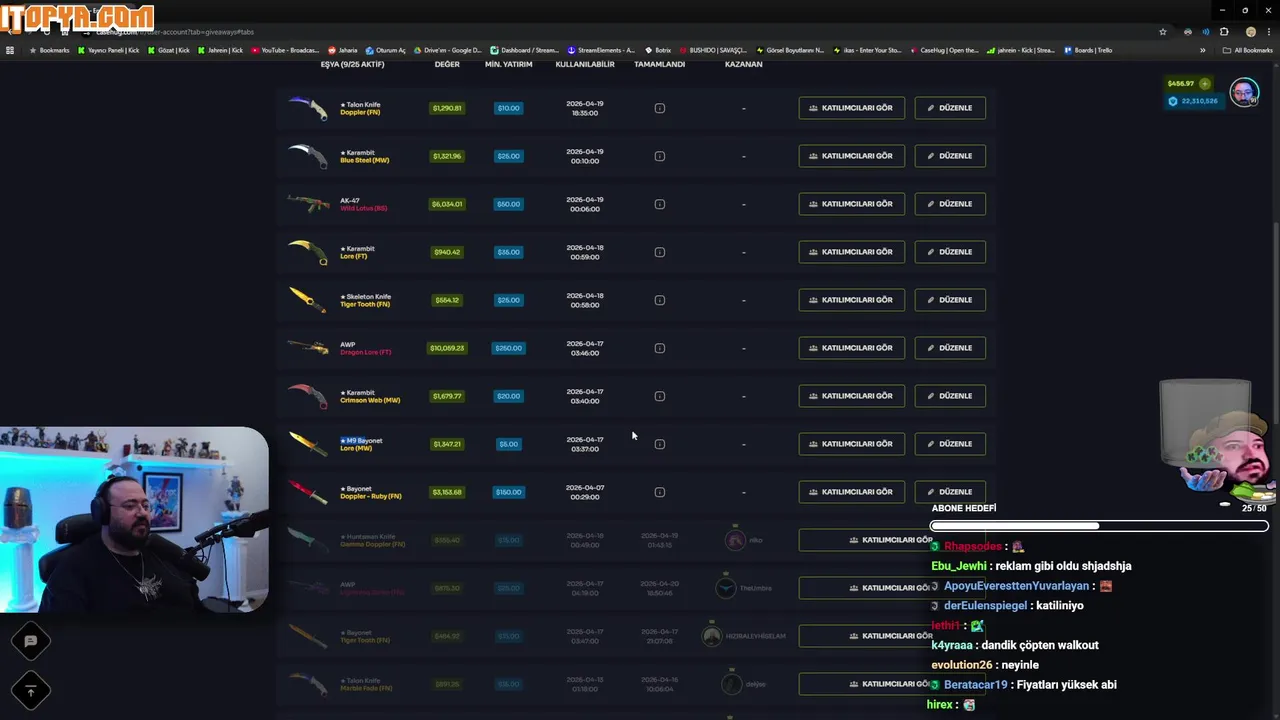The width and height of the screenshot is (1280, 720).
Task: Click the $250.00 minimum deposit badge
Action: tap(508, 348)
